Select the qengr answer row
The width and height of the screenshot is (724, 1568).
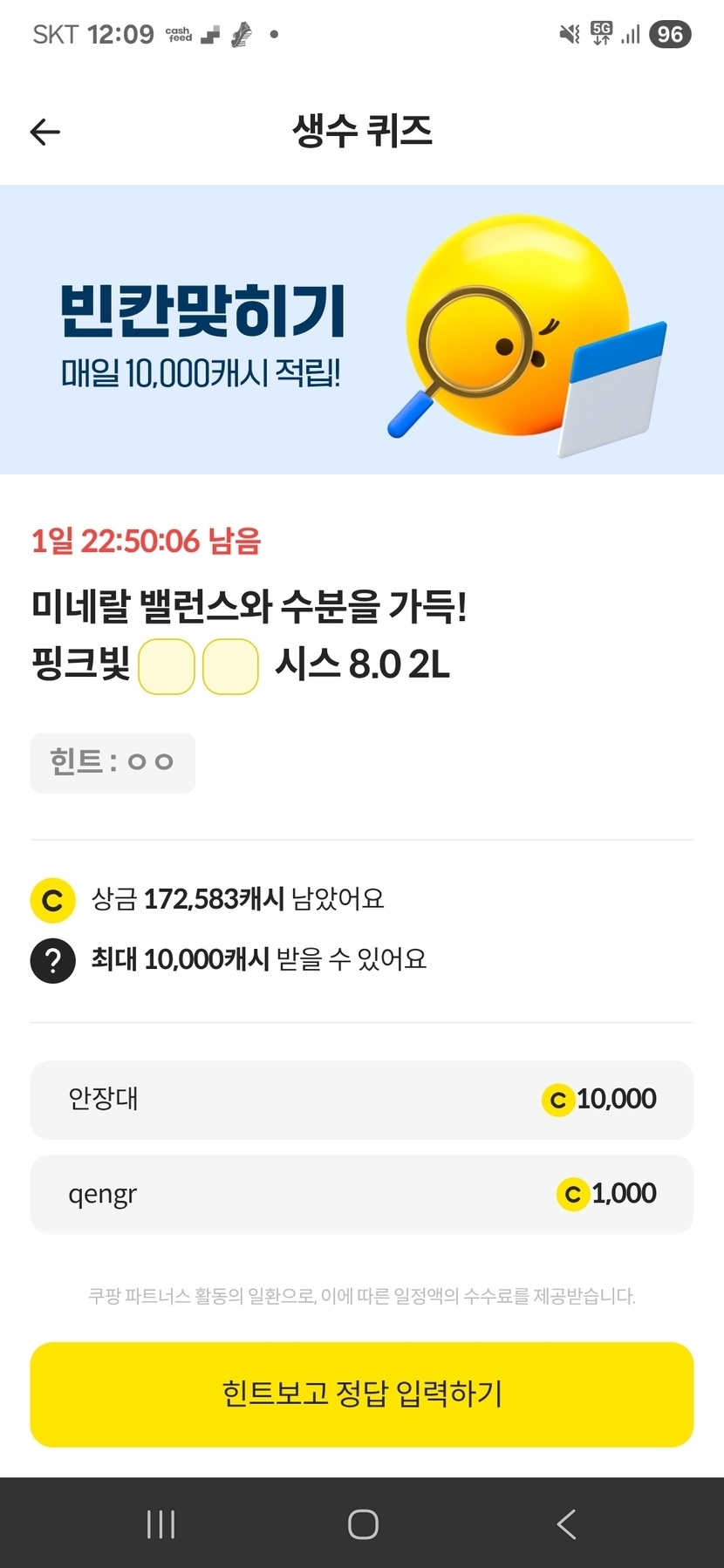pyautogui.click(x=362, y=1194)
